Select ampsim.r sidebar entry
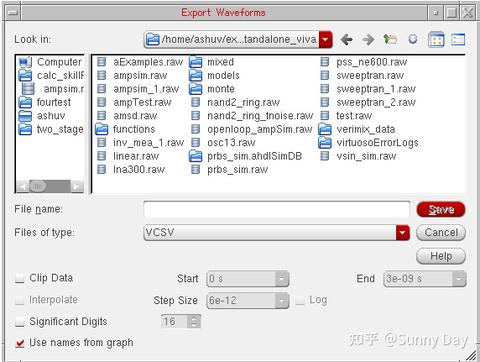This screenshot has height=362, width=480. tap(53, 89)
